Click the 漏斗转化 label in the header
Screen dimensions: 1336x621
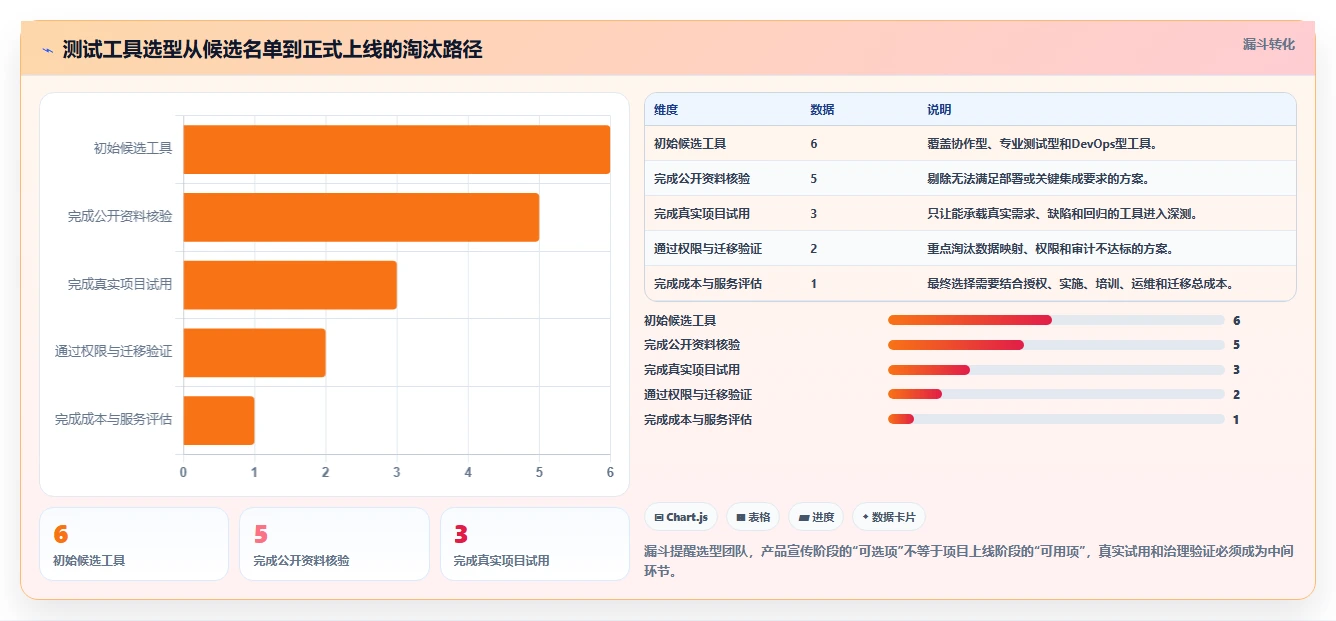1268,45
